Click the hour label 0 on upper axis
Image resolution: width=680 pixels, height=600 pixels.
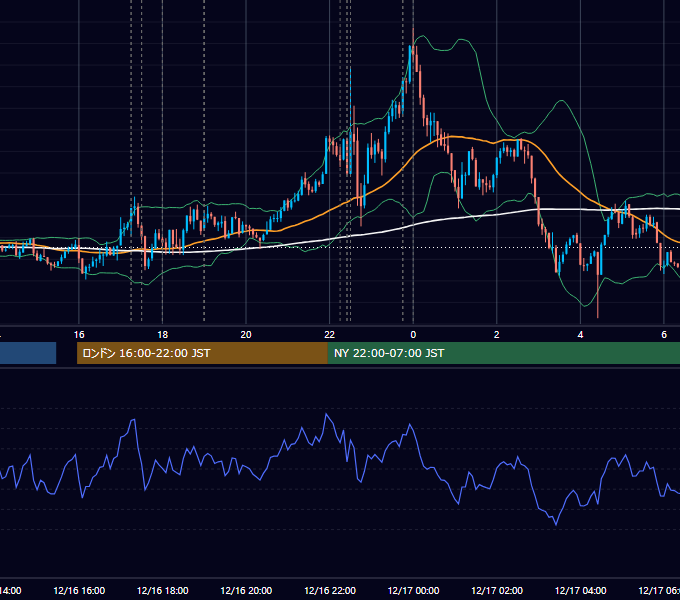[x=413, y=335]
